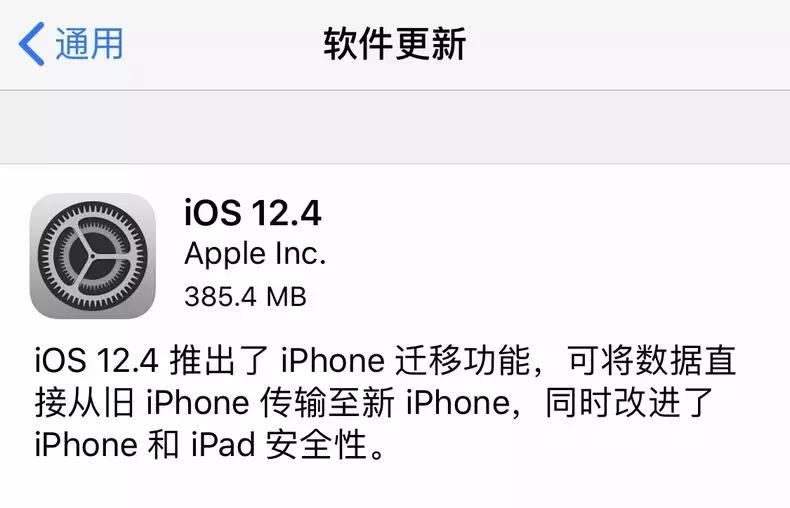Tap the 385.4 MB size label

pos(245,296)
